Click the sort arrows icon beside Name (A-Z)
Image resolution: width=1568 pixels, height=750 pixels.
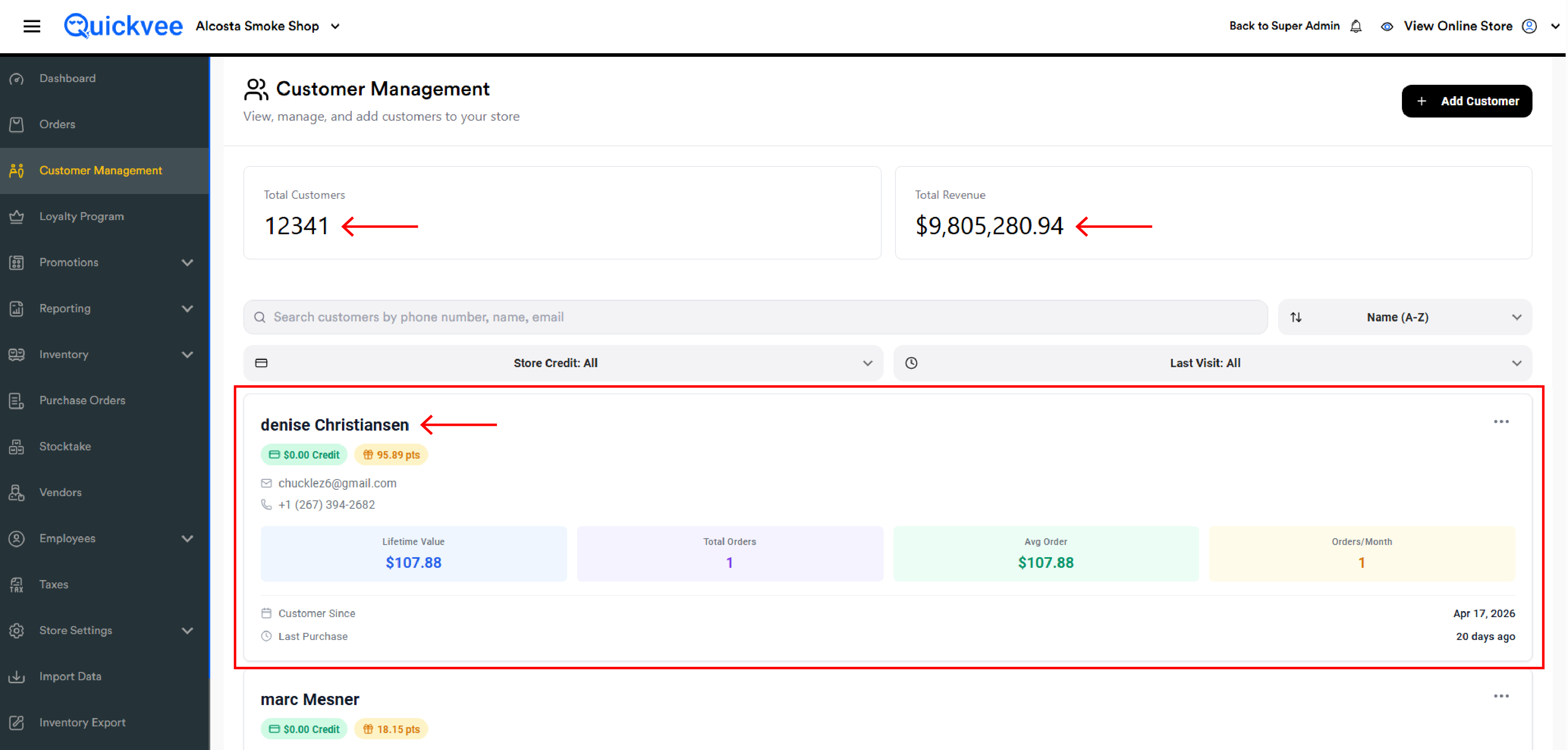click(1296, 317)
